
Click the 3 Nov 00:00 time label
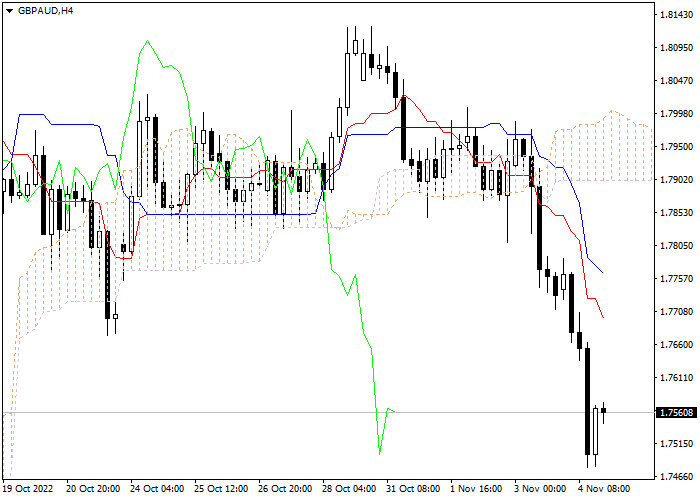(x=540, y=489)
